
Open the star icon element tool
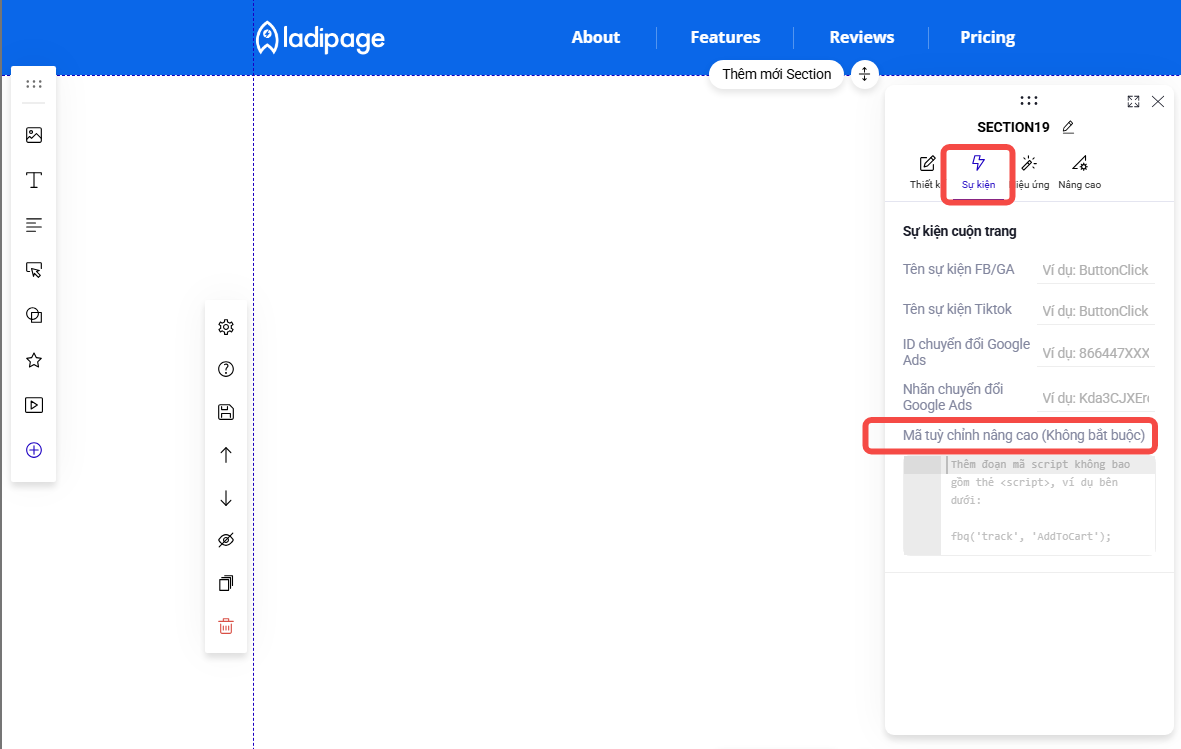[x=34, y=360]
